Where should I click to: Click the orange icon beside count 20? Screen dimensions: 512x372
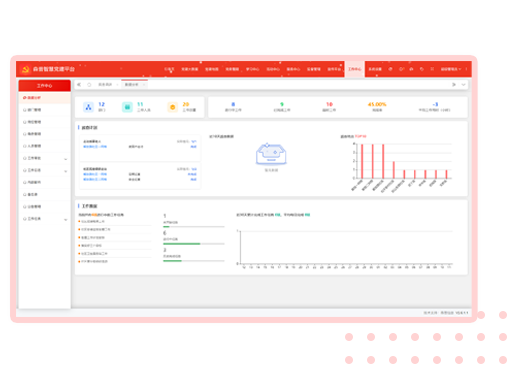click(x=173, y=107)
